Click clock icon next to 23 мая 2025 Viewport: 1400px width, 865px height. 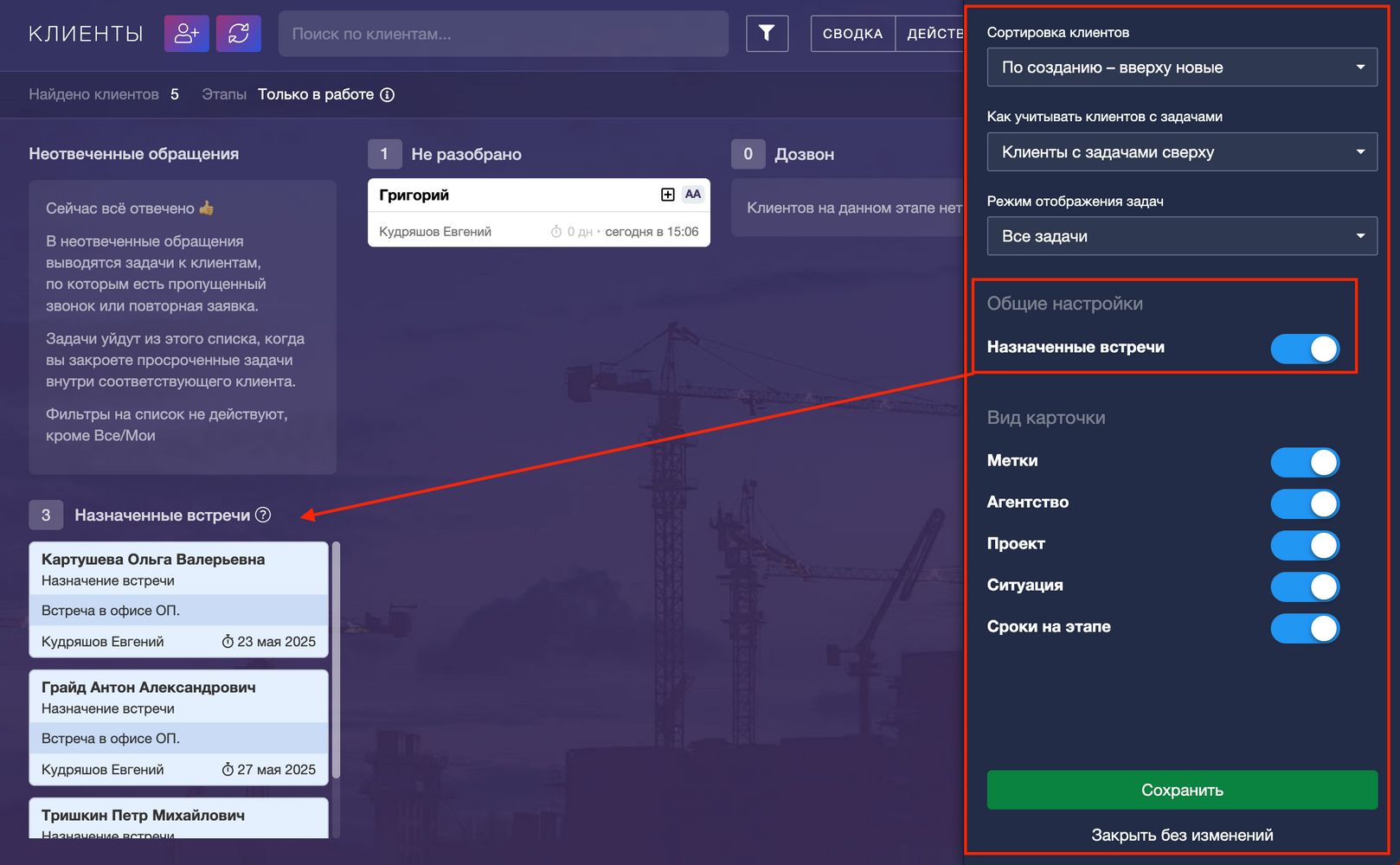[x=228, y=642]
